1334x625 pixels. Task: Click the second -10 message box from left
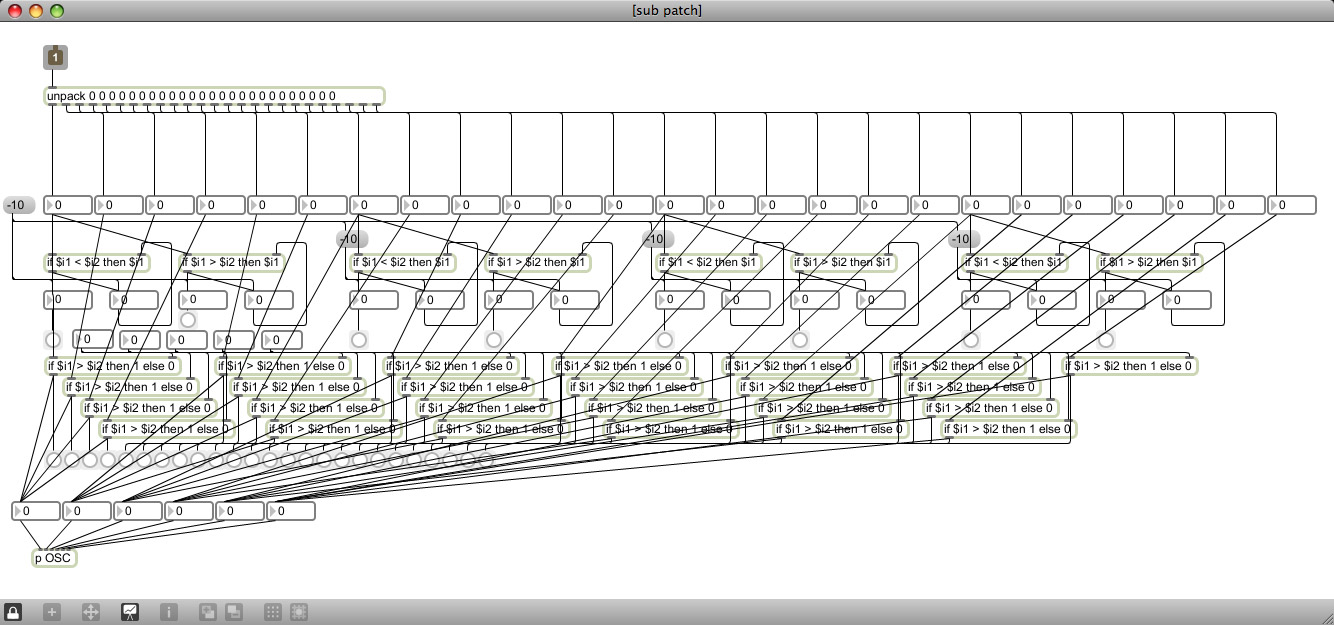352,240
